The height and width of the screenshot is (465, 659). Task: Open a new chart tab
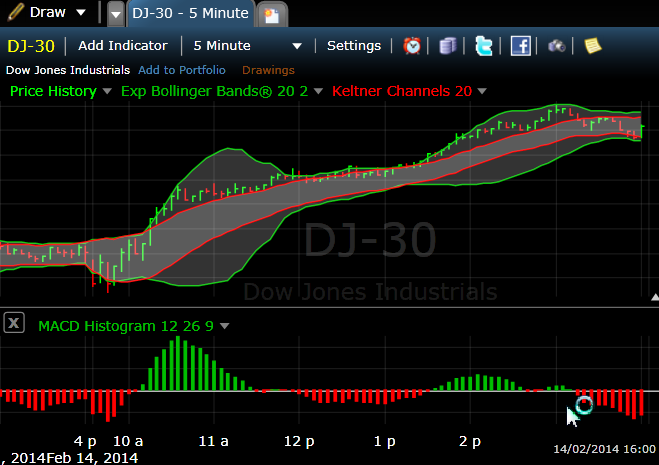tap(272, 15)
